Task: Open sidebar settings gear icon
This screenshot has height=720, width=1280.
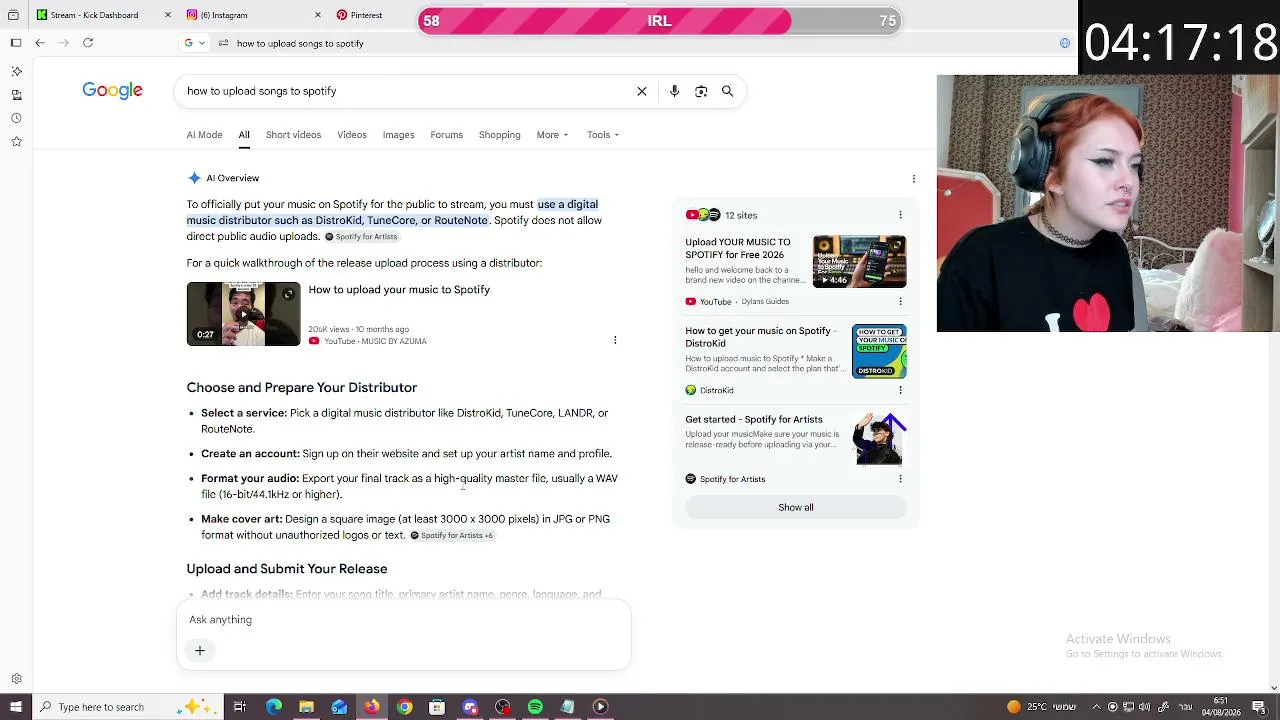Action: pyautogui.click(x=16, y=679)
